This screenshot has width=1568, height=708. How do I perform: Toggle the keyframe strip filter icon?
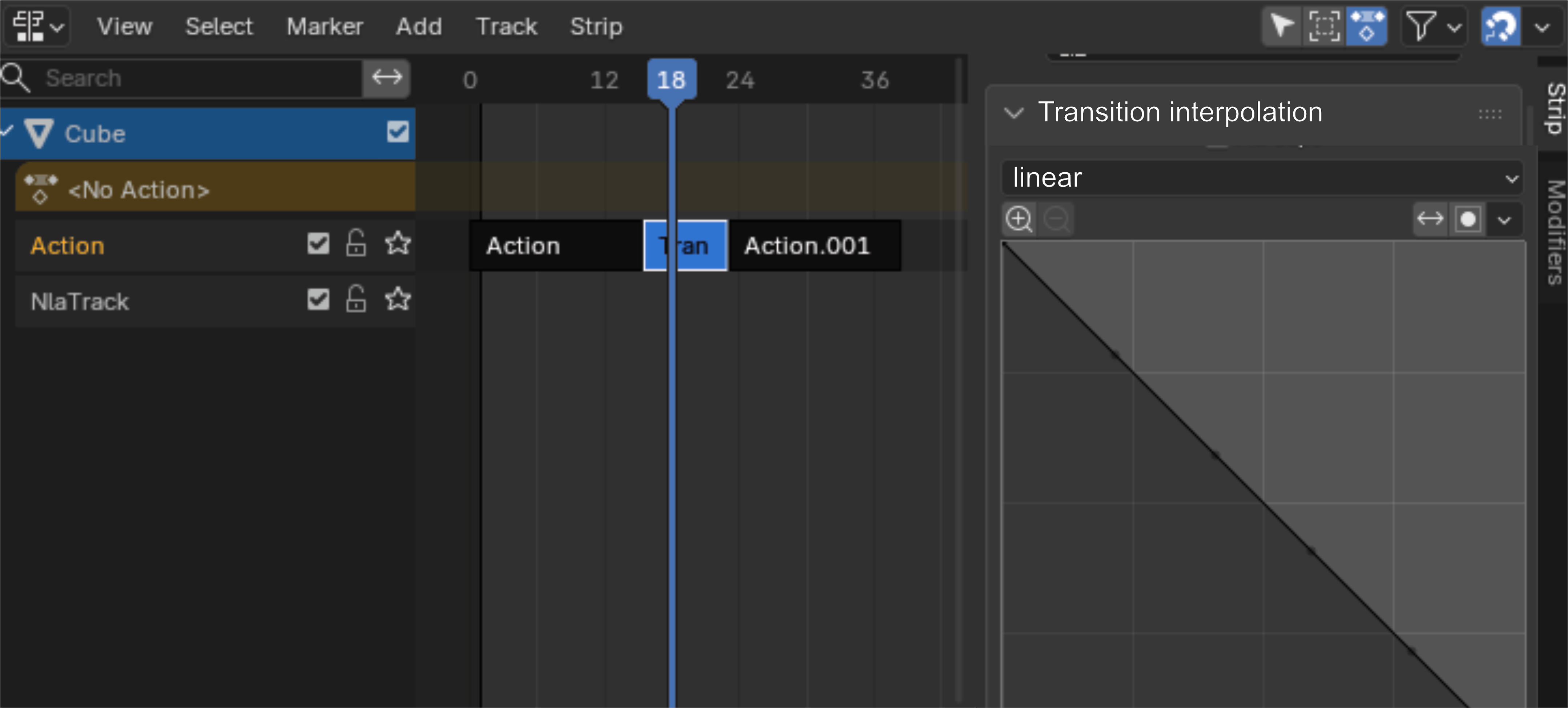1367,26
